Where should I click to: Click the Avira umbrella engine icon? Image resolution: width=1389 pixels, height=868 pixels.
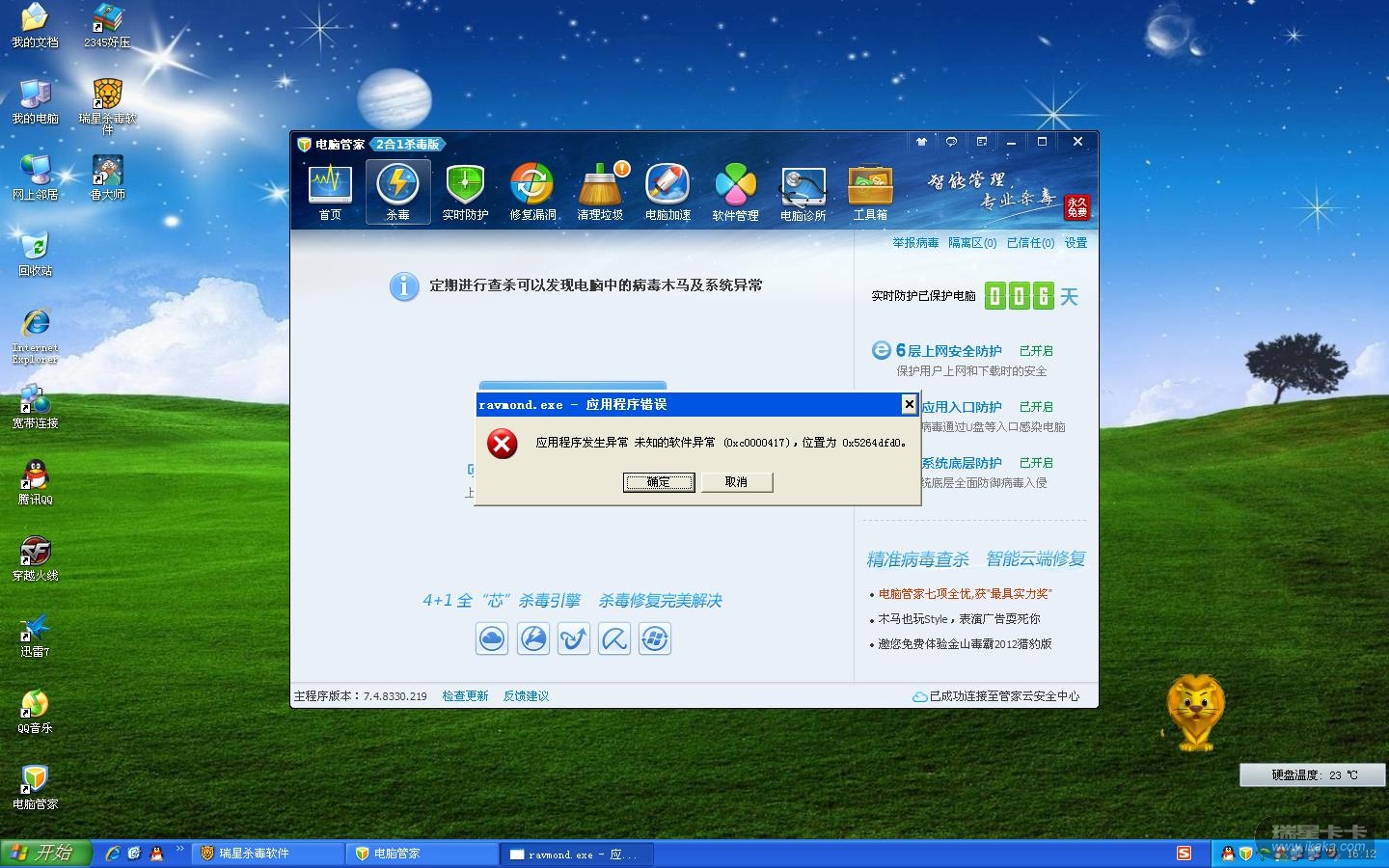pyautogui.click(x=614, y=638)
